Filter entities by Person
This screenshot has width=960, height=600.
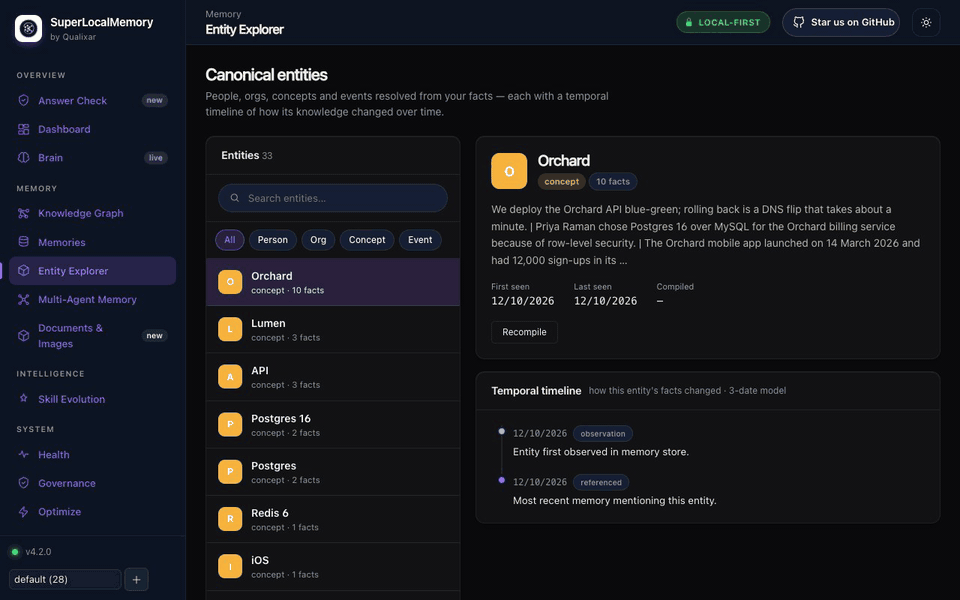click(272, 240)
